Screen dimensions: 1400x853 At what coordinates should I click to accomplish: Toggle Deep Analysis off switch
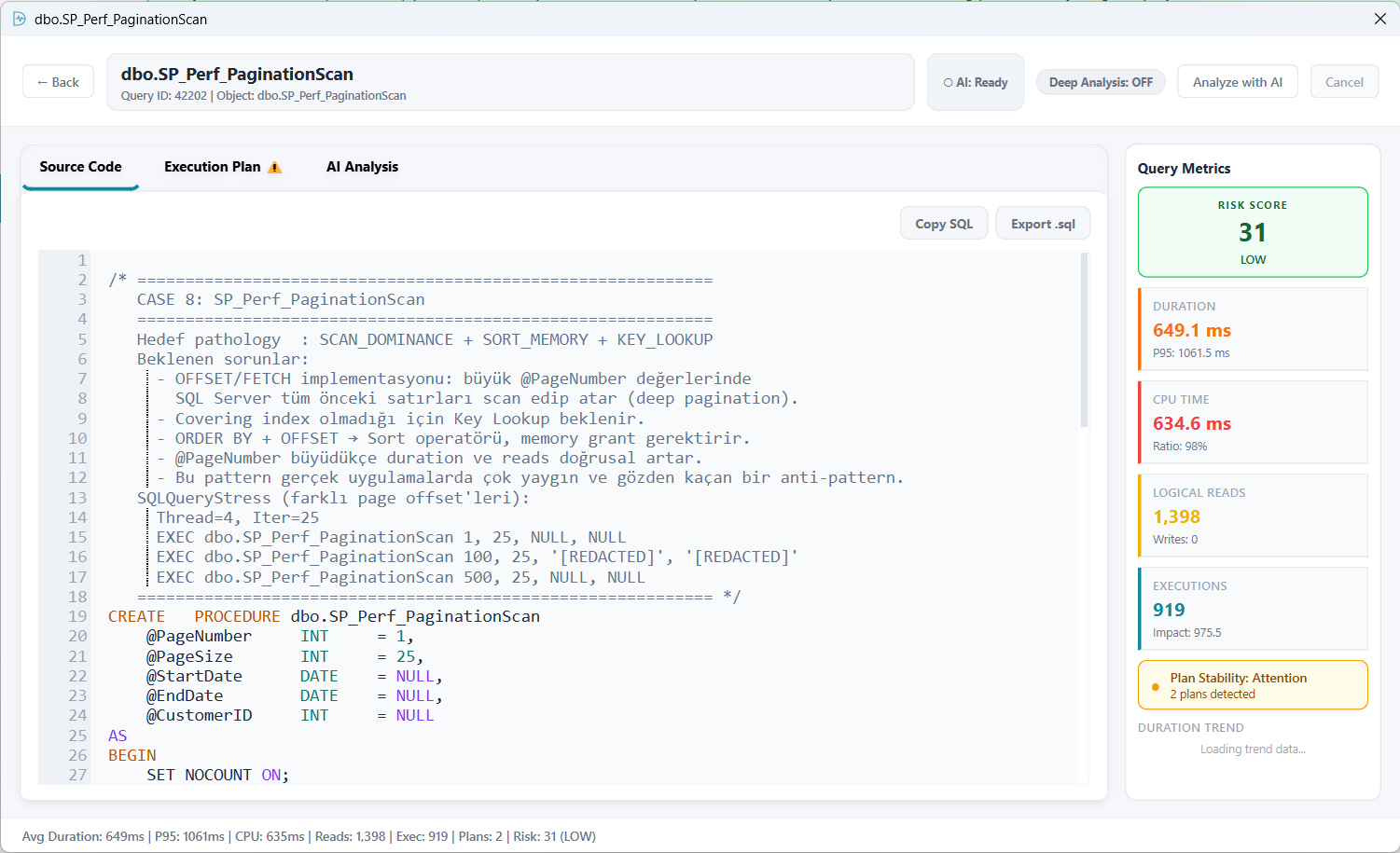coord(1101,82)
